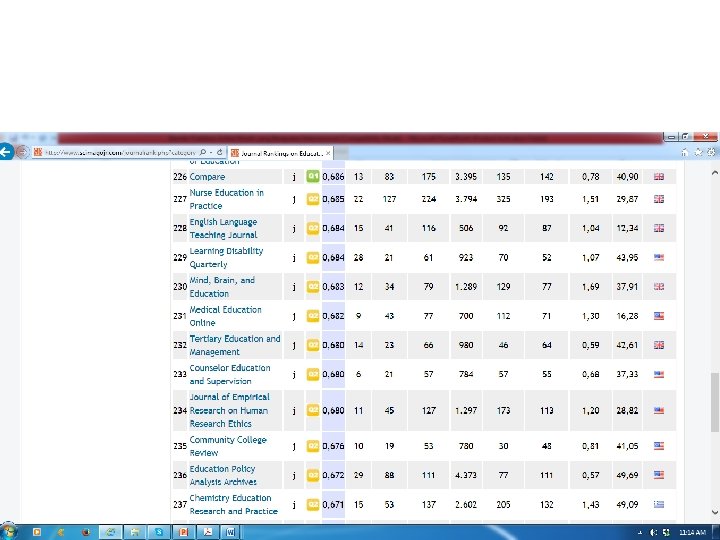Switch to Internet Explorer taskbar button
This screenshot has width=720, height=540.
coord(111,532)
